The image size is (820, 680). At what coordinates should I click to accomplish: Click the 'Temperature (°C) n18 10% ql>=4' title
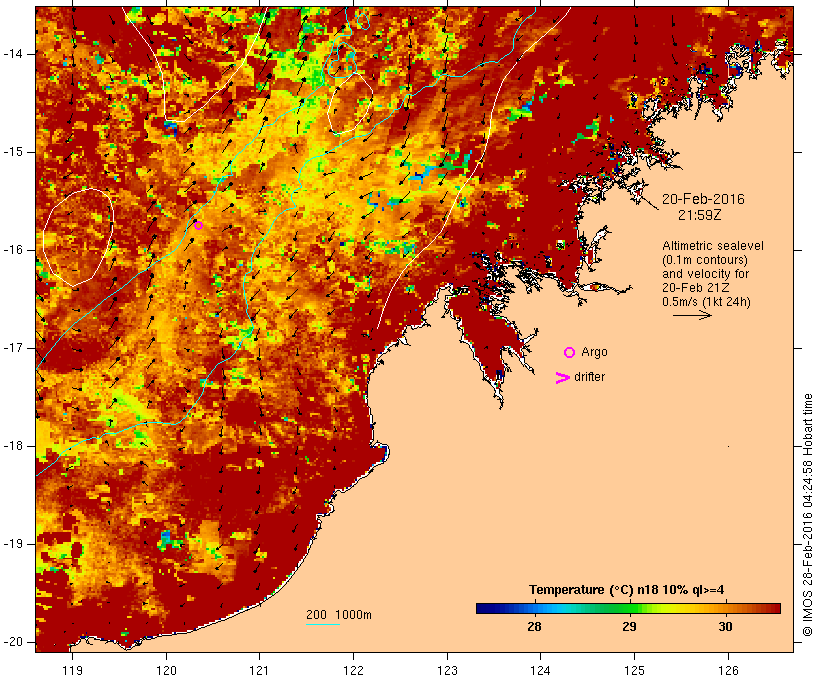click(627, 590)
